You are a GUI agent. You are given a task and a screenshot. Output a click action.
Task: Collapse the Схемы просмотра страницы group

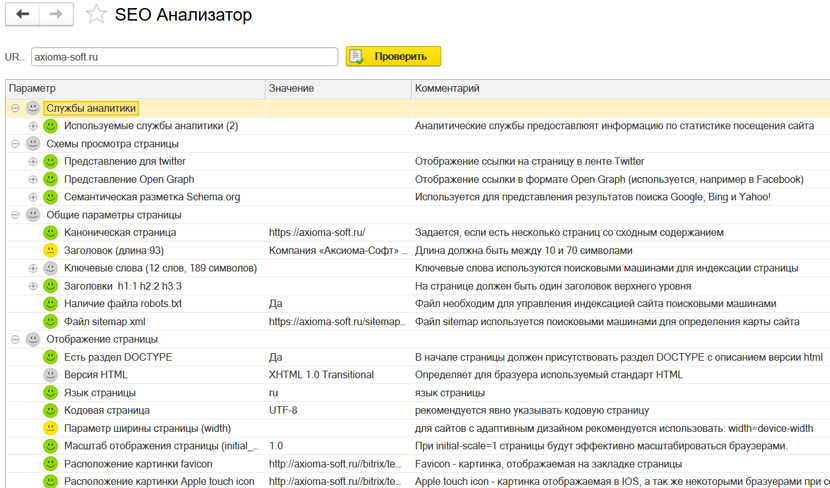[x=15, y=144]
